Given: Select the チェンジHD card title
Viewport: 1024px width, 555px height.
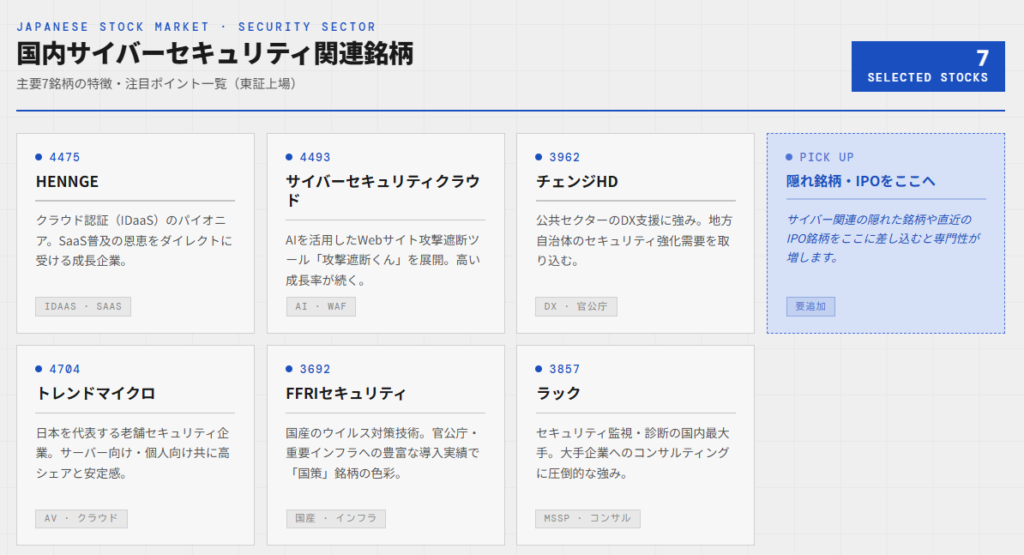Looking at the screenshot, I should click(577, 182).
